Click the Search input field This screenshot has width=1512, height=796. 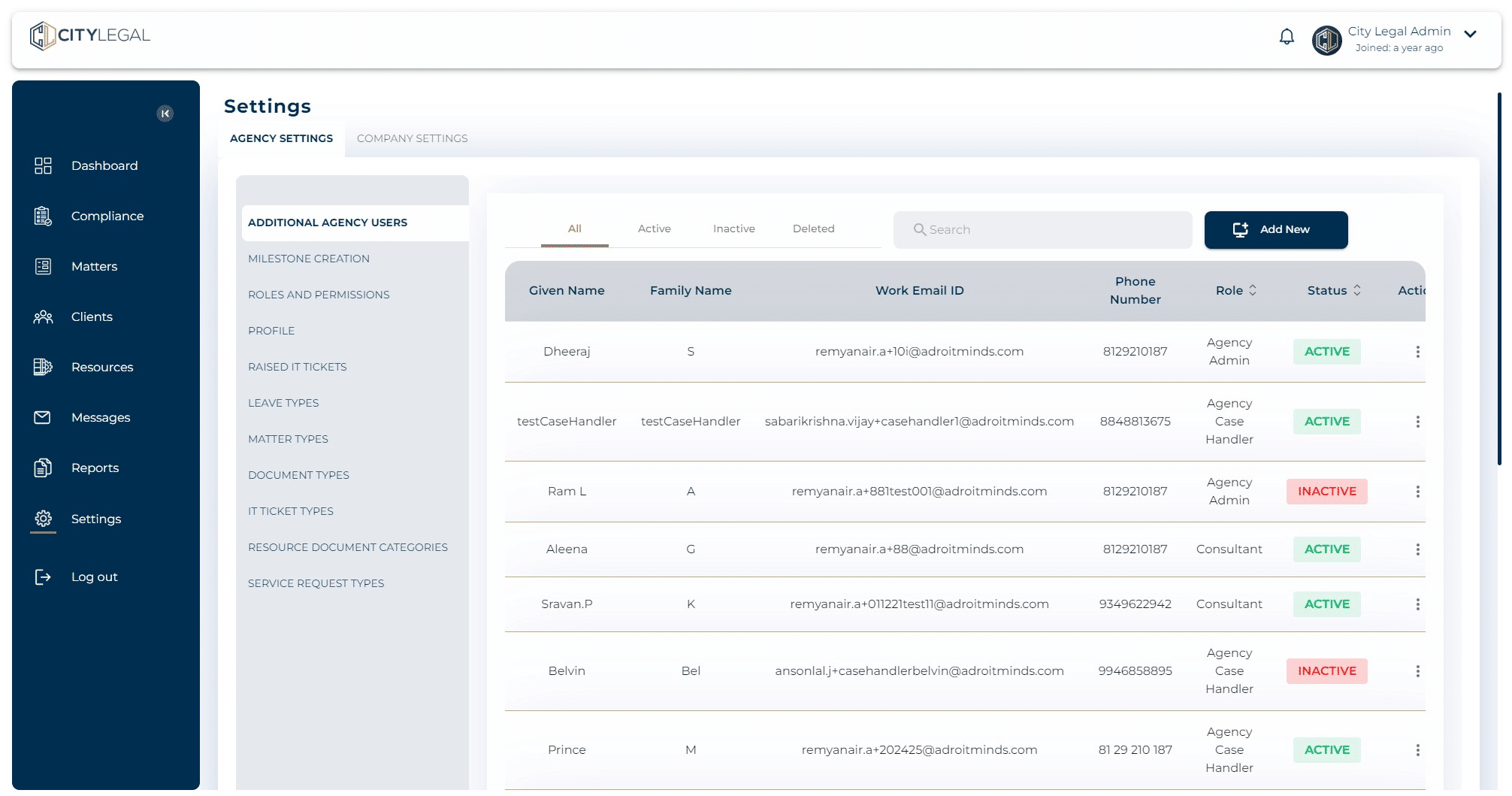(1042, 229)
